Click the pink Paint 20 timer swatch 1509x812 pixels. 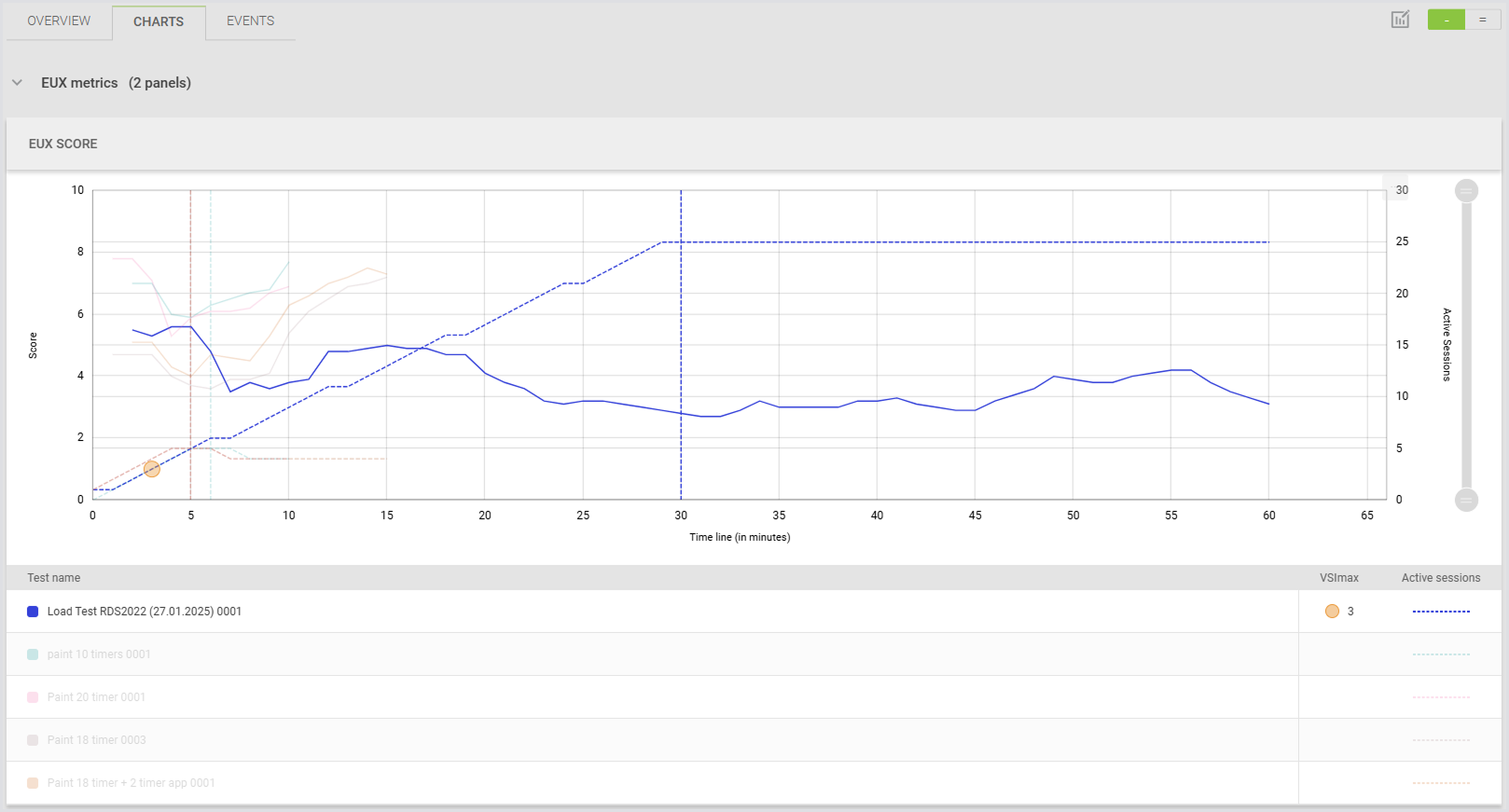click(33, 697)
